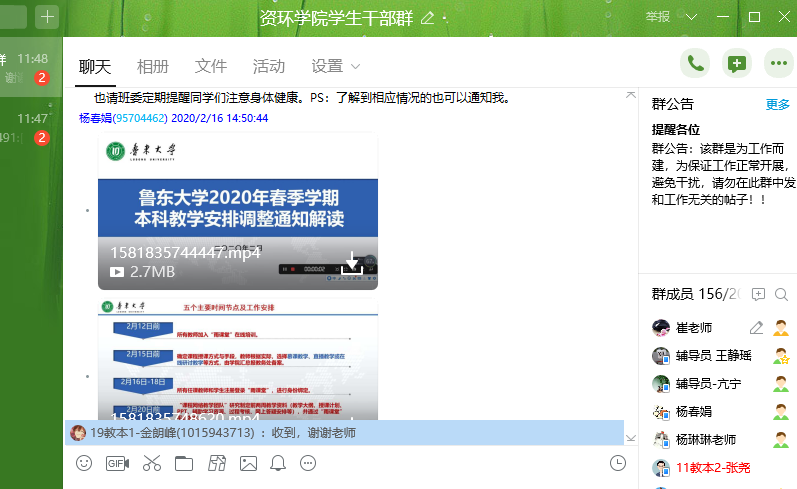Image resolution: width=797 pixels, height=489 pixels.
Task: Click the 群成员 156 header
Action: (695, 294)
